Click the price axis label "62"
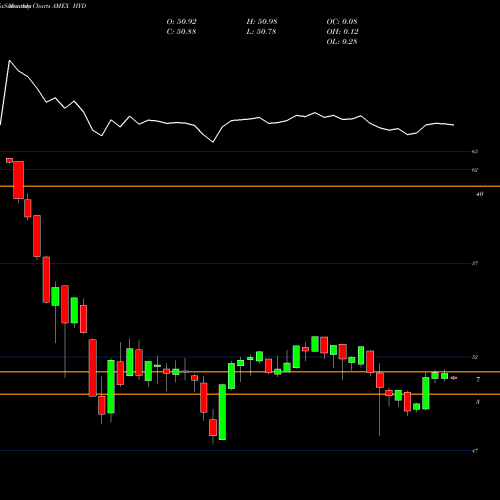Viewport: 500px width, 500px height. (475, 170)
